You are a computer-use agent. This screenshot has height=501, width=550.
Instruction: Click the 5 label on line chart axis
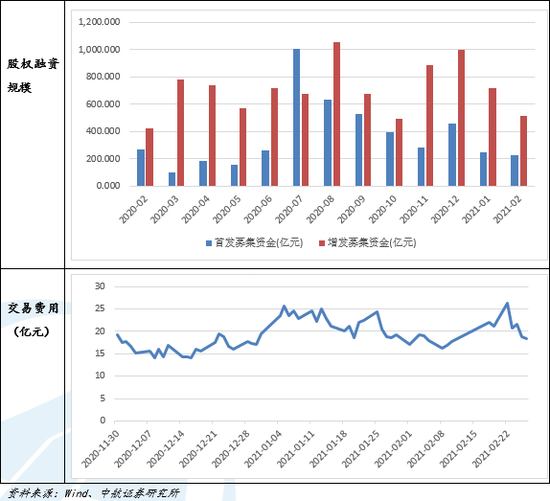click(102, 398)
